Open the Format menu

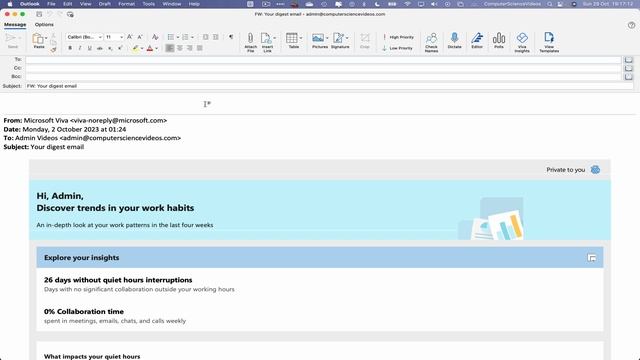127,4
